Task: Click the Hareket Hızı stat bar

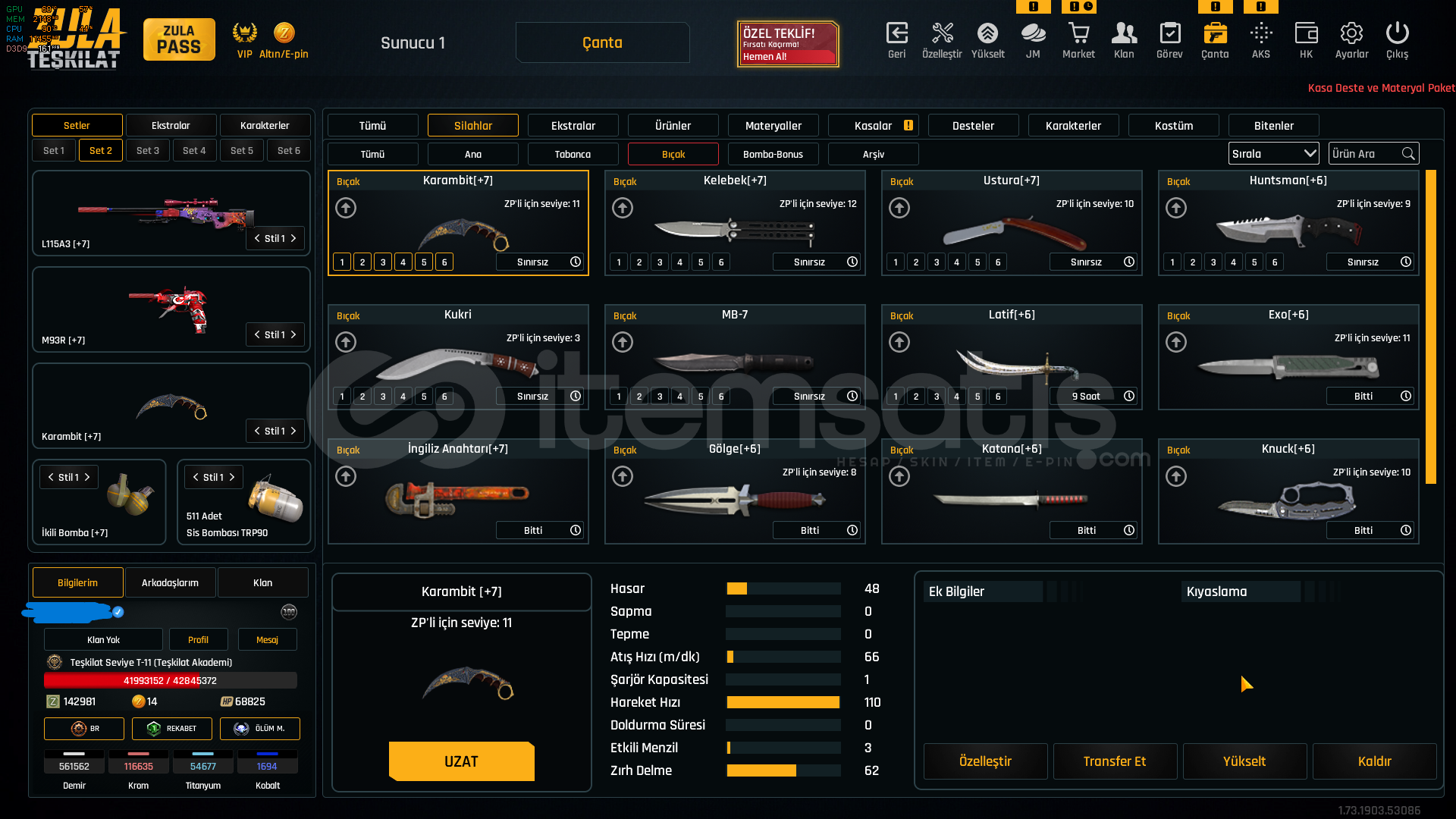Action: [x=783, y=702]
